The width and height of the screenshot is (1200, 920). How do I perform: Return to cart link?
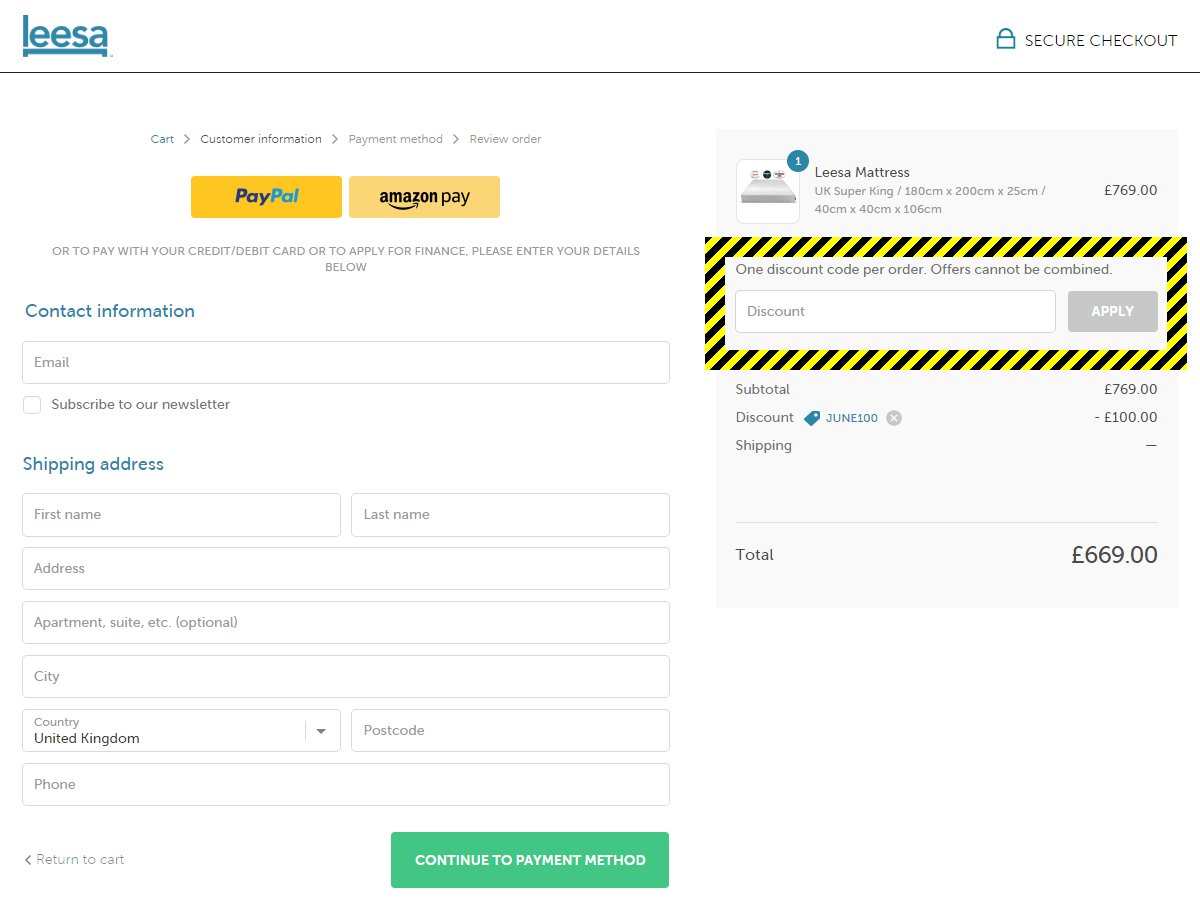tap(74, 859)
